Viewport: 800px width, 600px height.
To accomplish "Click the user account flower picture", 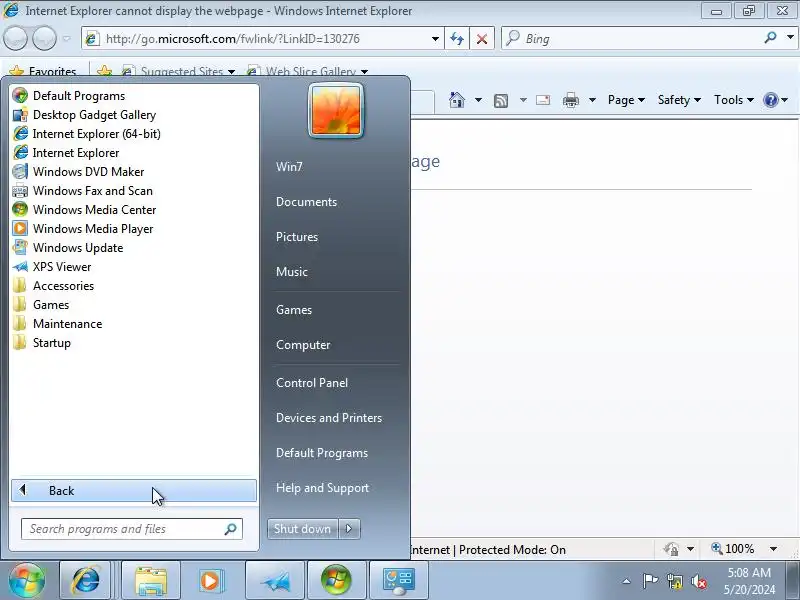I will pos(336,110).
